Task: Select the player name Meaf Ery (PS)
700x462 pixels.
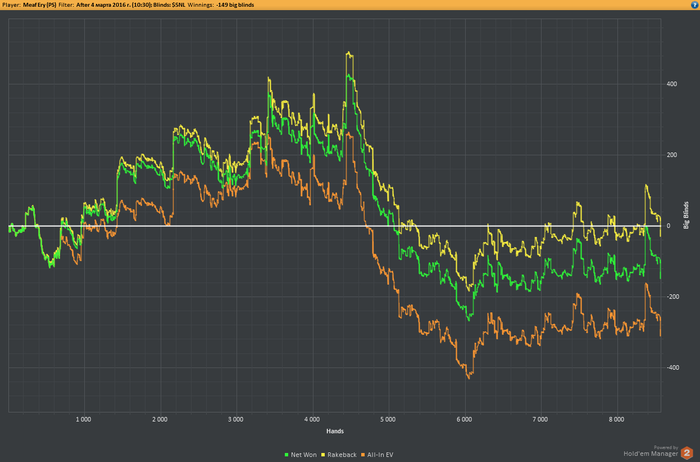Action: coord(39,5)
